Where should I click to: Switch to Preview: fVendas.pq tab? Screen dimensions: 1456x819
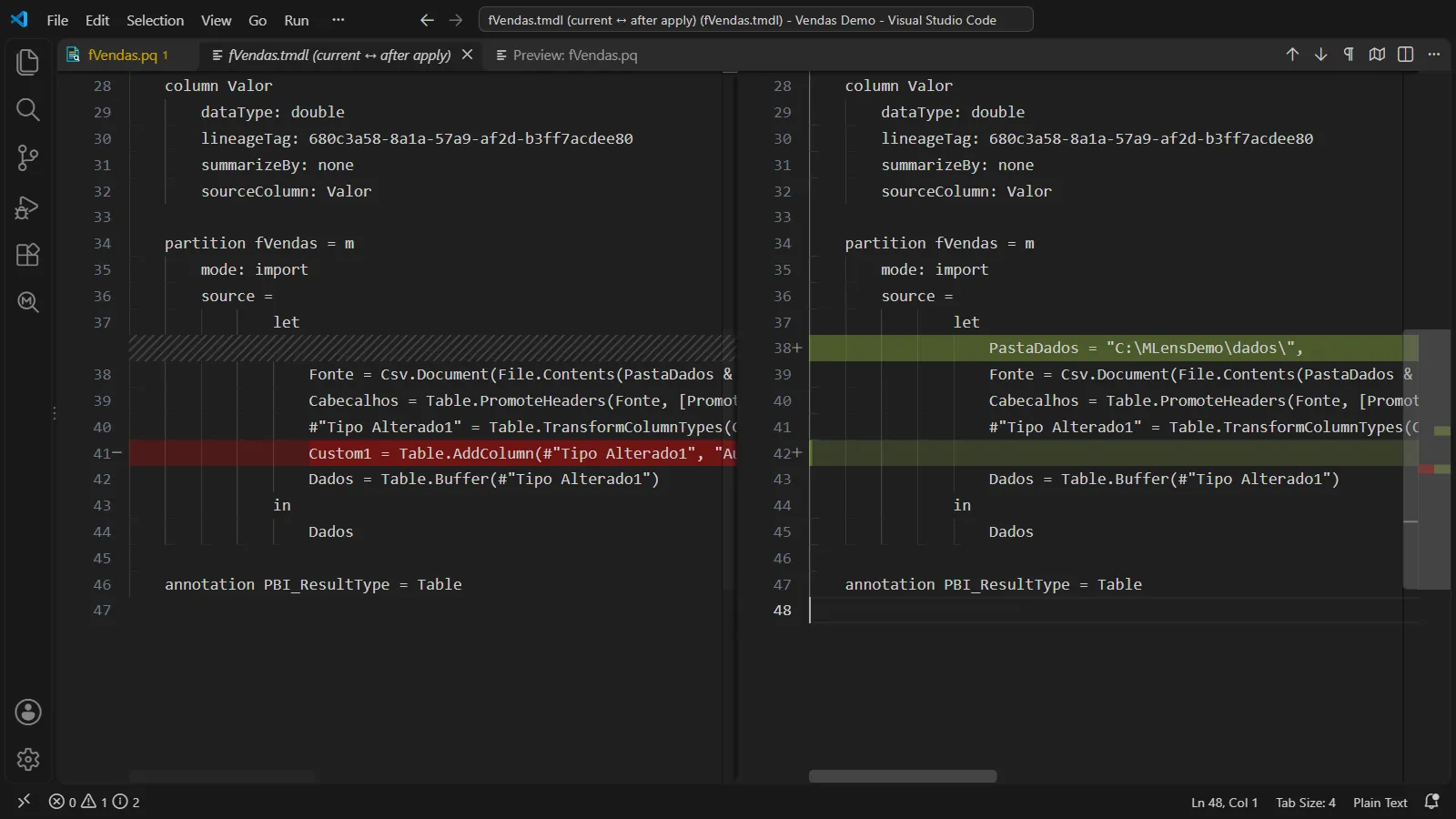click(x=566, y=55)
